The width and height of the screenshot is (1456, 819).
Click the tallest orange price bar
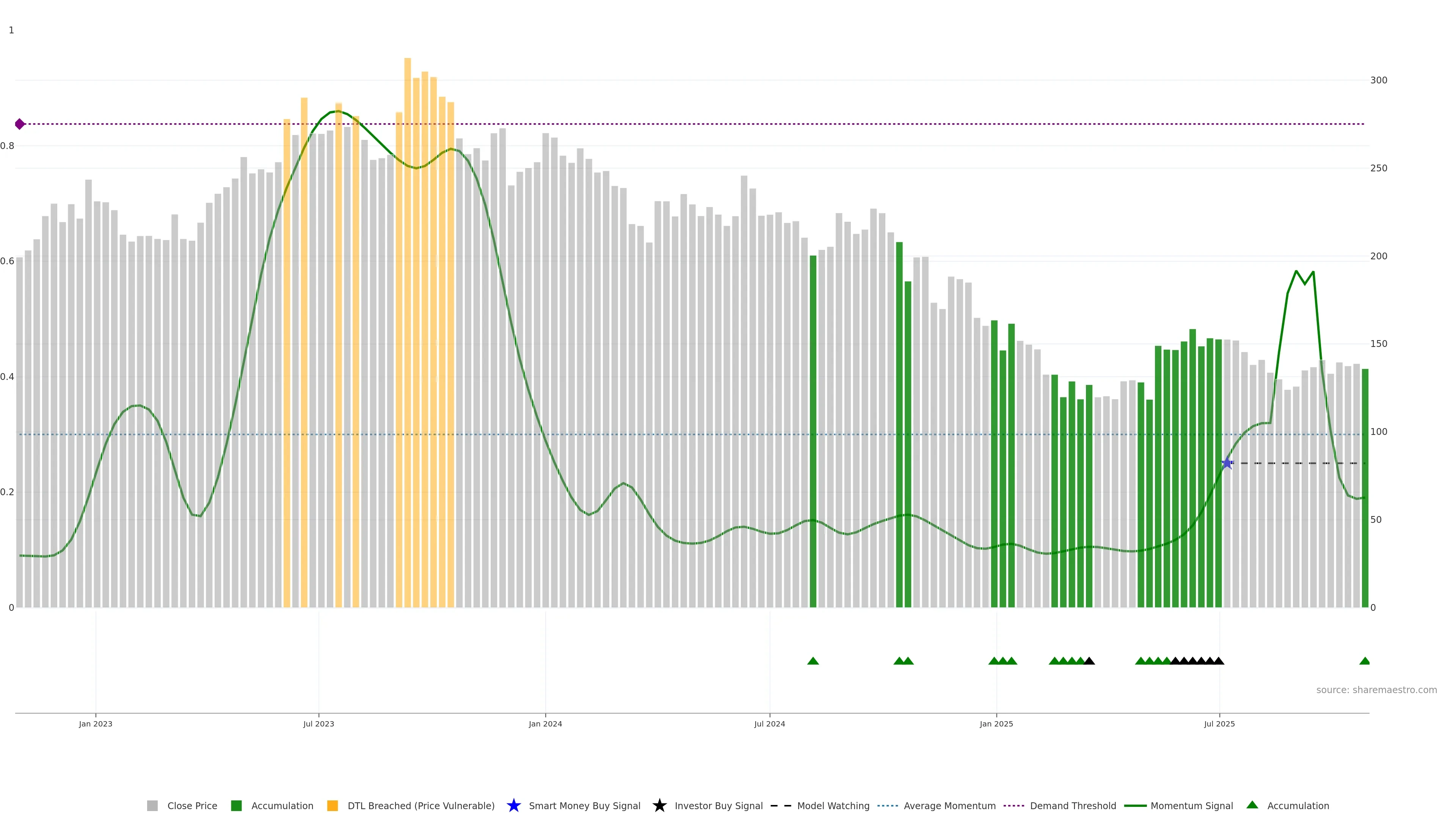pos(408,339)
